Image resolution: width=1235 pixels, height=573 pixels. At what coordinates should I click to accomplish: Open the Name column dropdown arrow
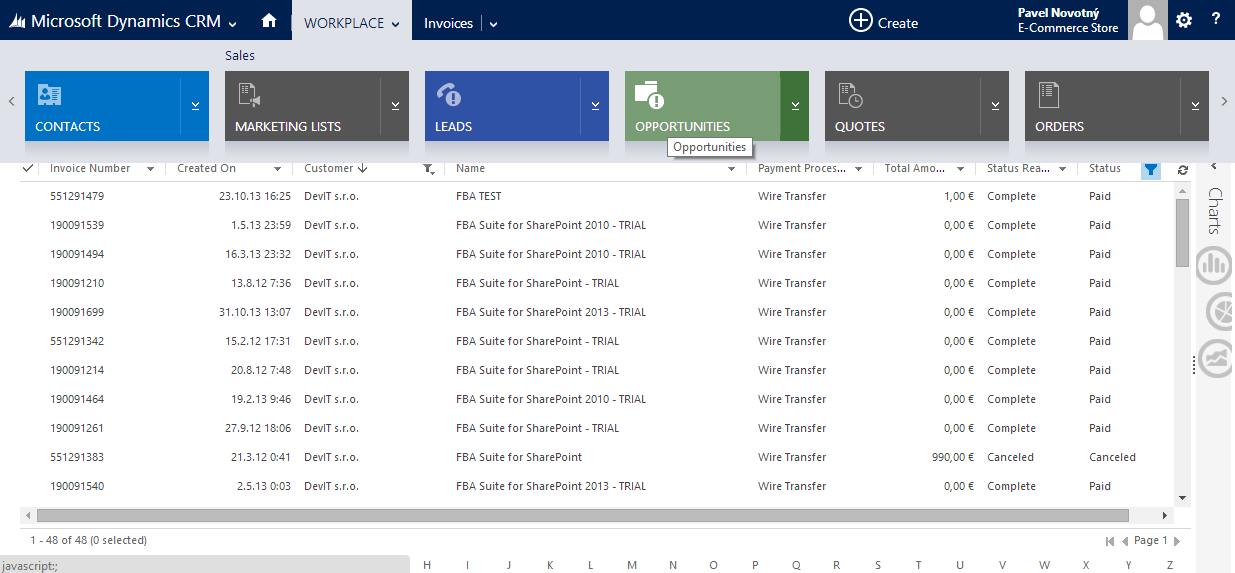[x=732, y=169]
